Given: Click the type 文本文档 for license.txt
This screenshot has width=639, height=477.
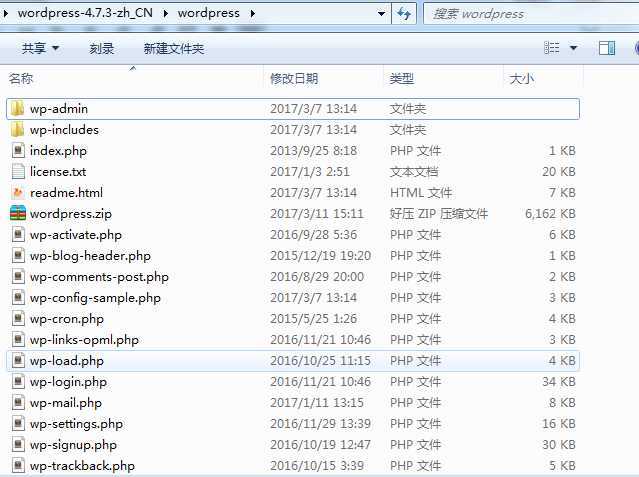Looking at the screenshot, I should coord(414,172).
